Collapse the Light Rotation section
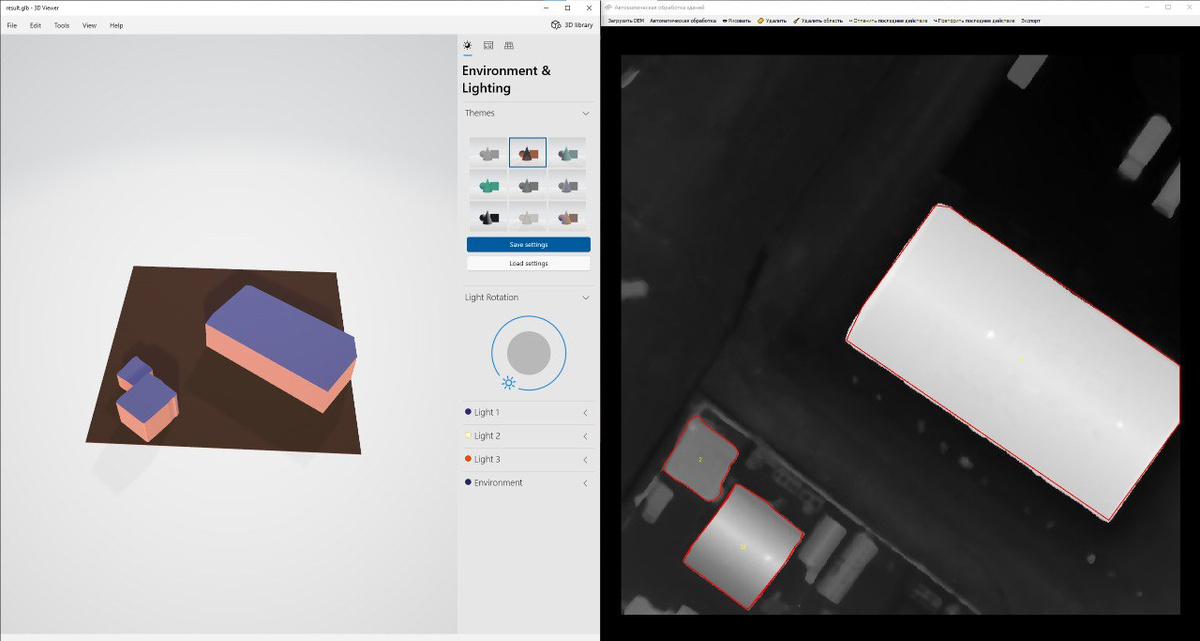Screen dimensions: 1200x641 (585, 298)
